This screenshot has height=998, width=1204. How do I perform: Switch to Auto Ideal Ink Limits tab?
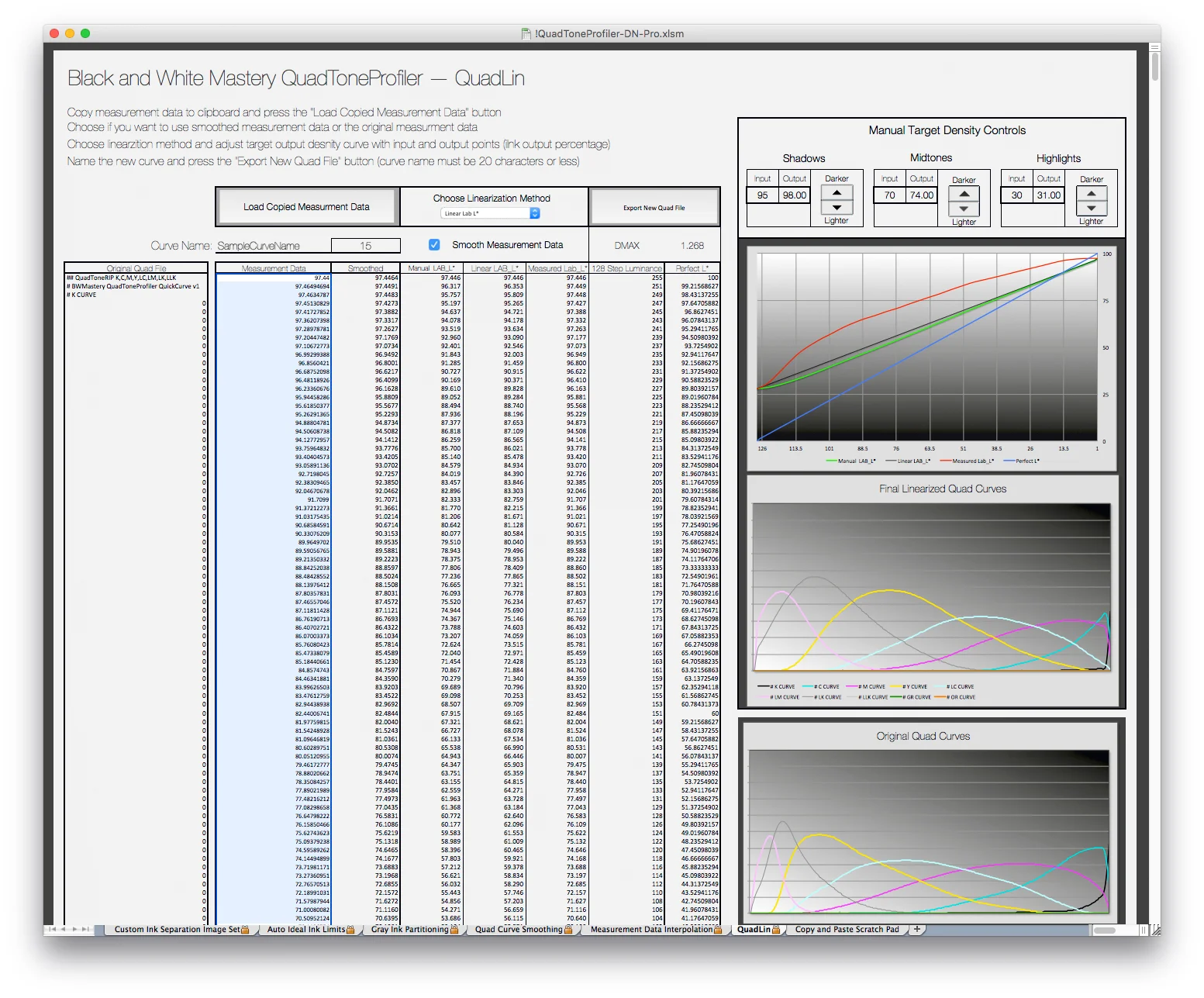point(311,929)
